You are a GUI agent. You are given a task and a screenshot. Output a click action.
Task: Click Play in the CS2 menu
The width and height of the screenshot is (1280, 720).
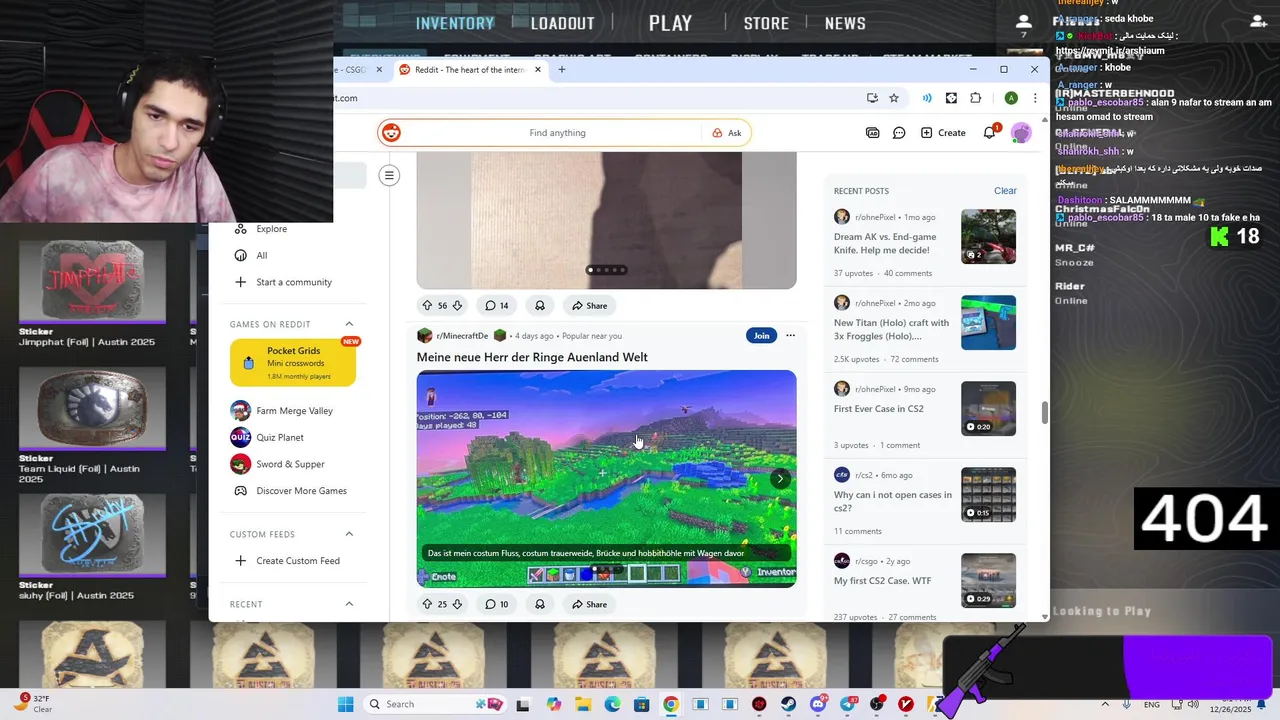670,23
